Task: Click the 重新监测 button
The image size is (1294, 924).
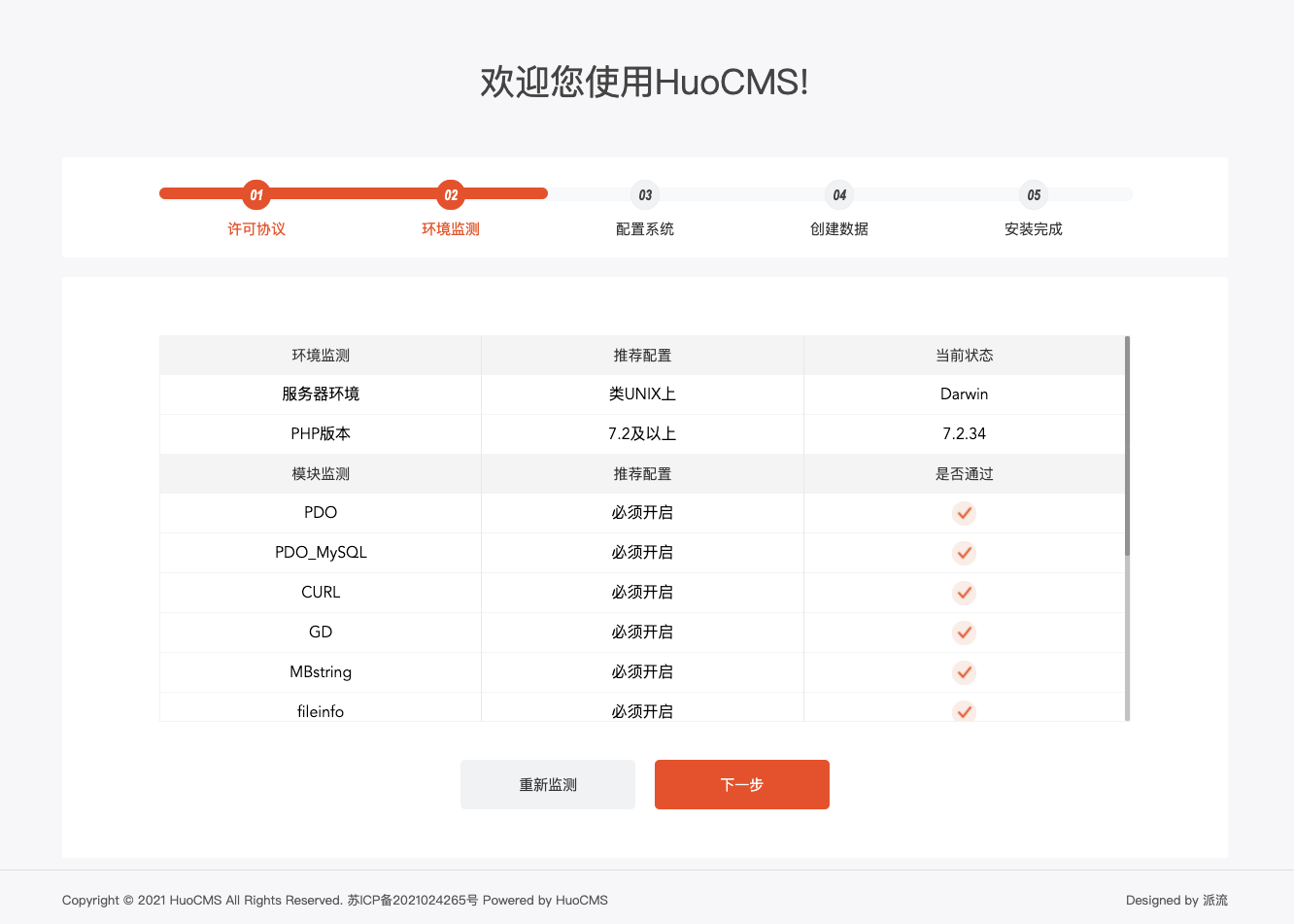Action: point(548,784)
